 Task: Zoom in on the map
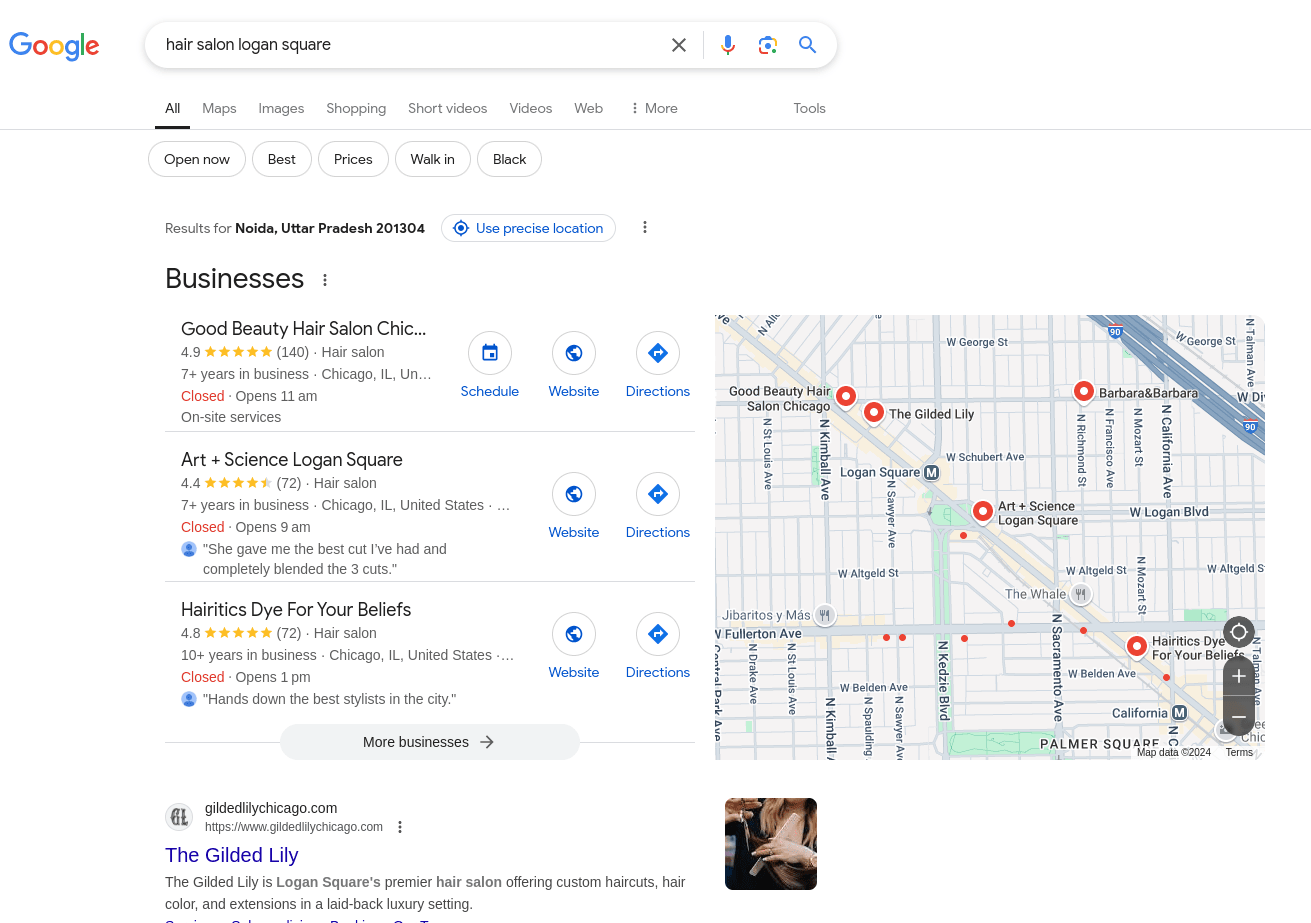coord(1238,676)
